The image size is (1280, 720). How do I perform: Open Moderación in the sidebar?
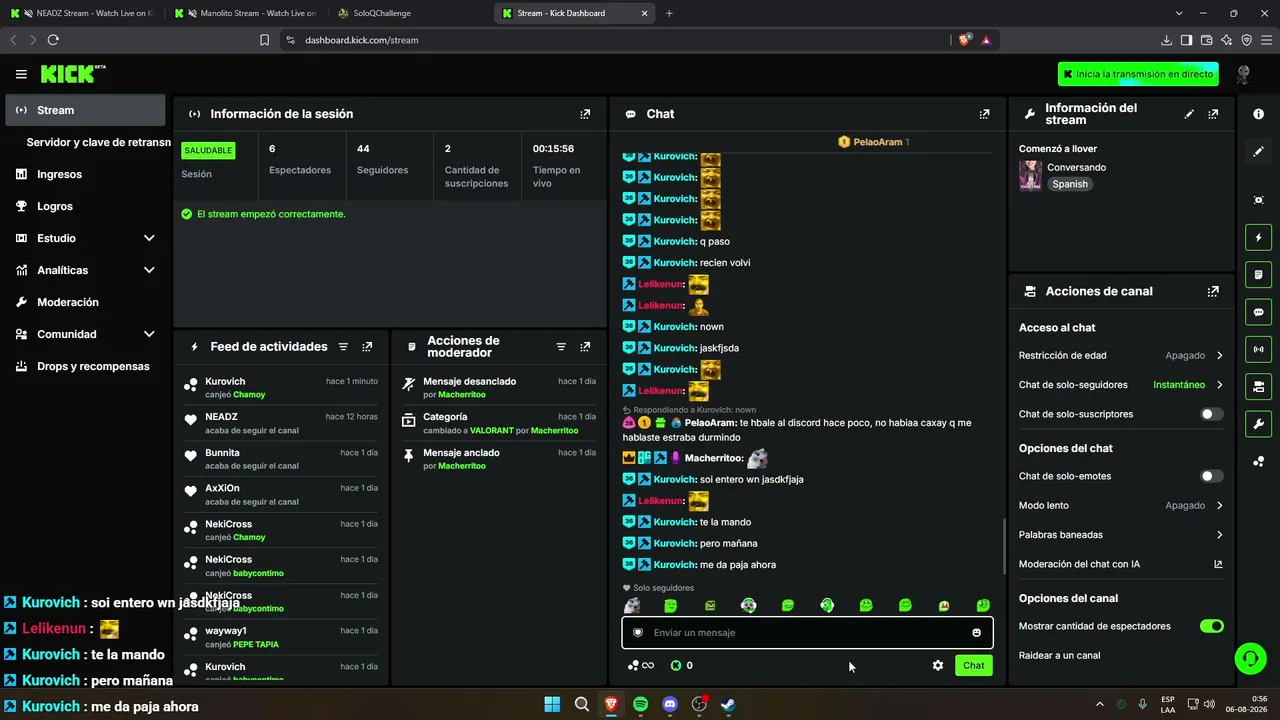pos(85,302)
